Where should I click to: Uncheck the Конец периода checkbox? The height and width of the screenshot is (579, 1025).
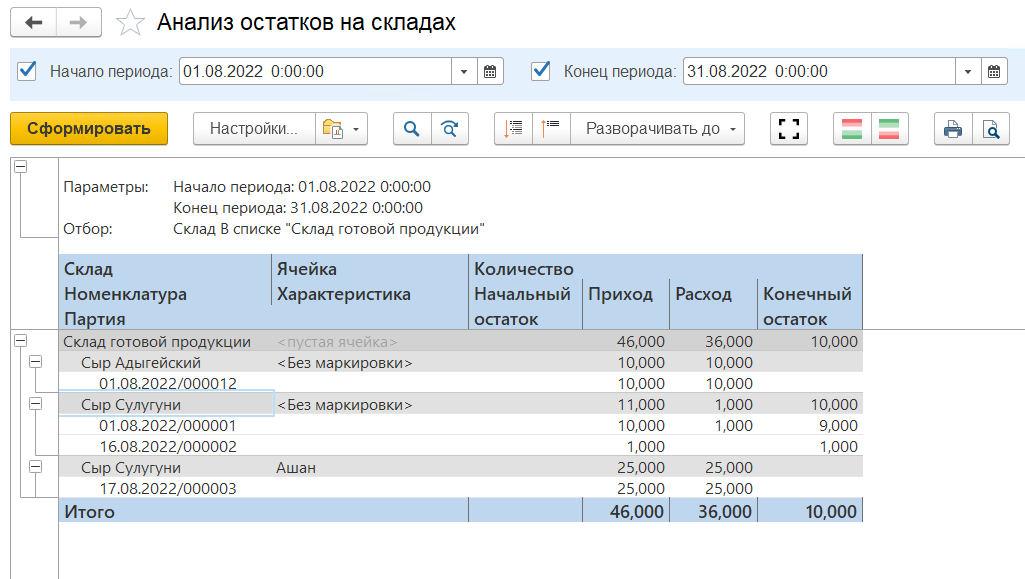(x=541, y=71)
